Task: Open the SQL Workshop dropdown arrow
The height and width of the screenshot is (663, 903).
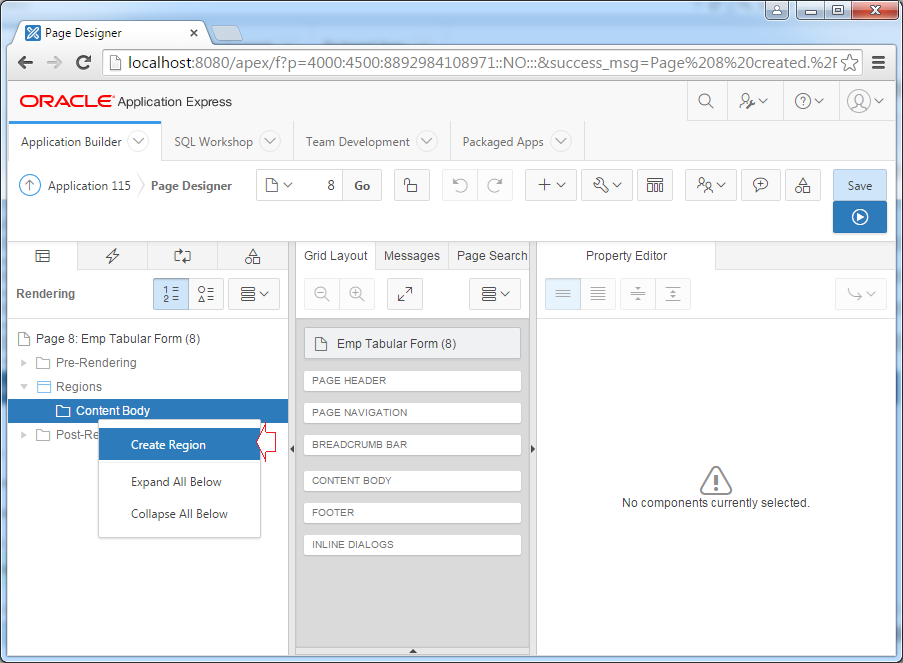Action: point(270,141)
